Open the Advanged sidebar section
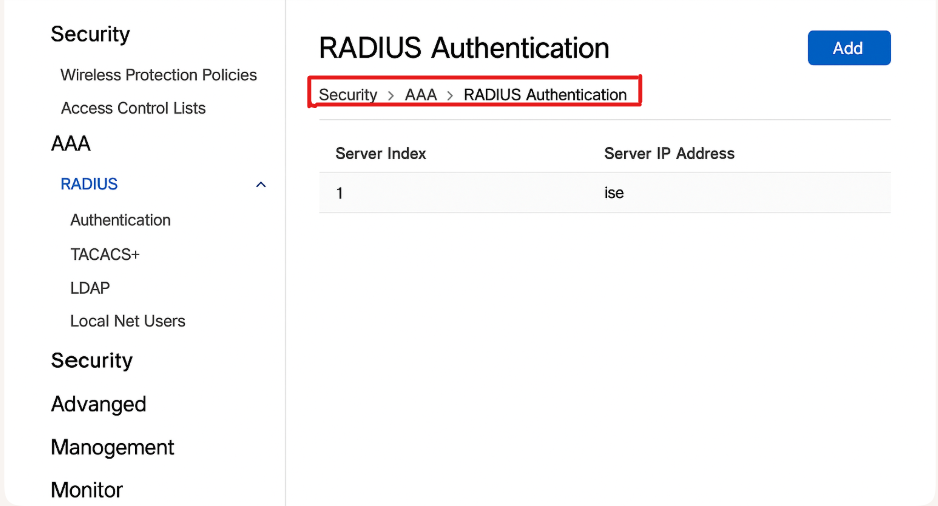This screenshot has width=938, height=506. pos(98,404)
